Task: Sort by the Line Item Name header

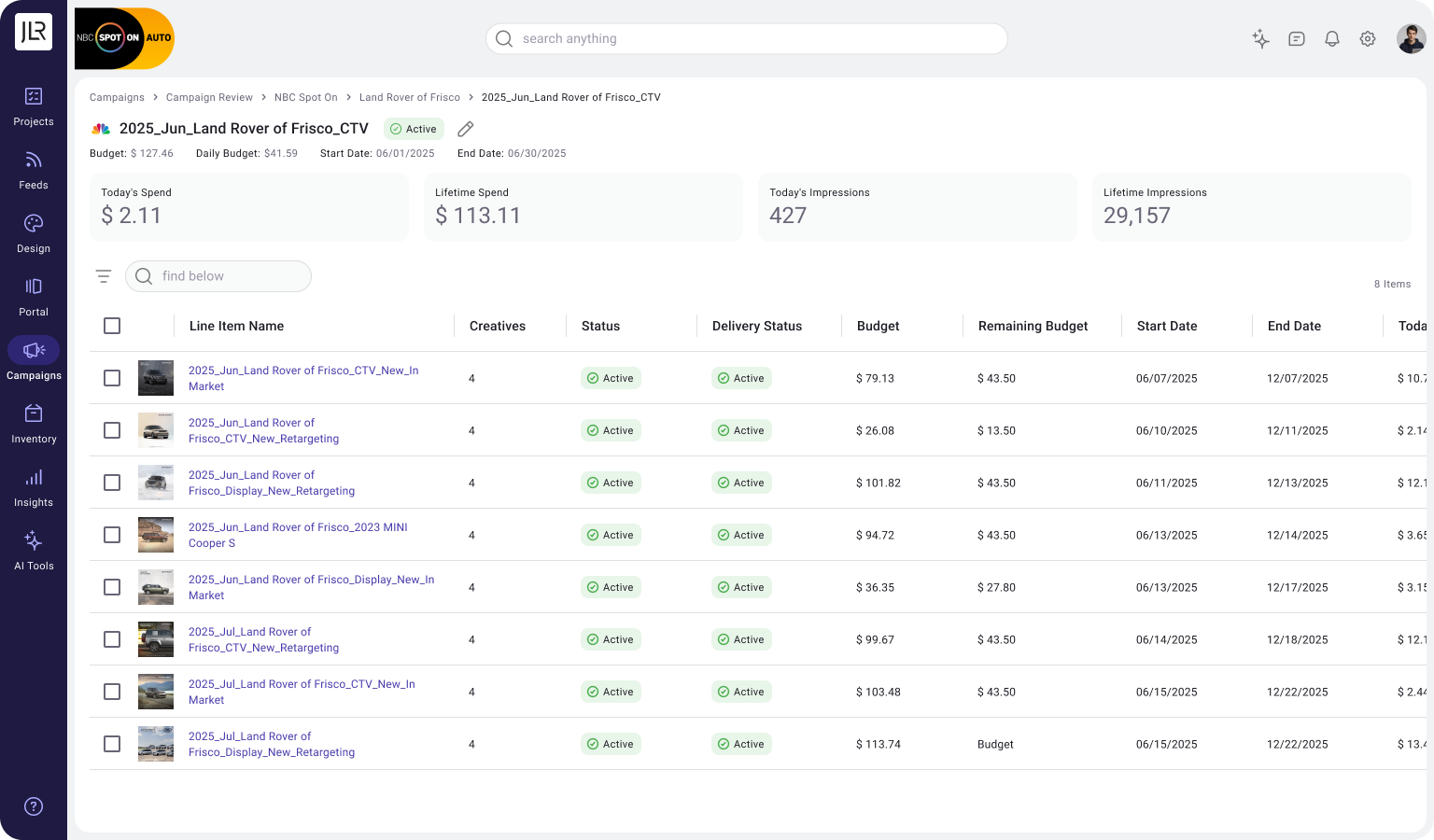Action: tap(236, 326)
